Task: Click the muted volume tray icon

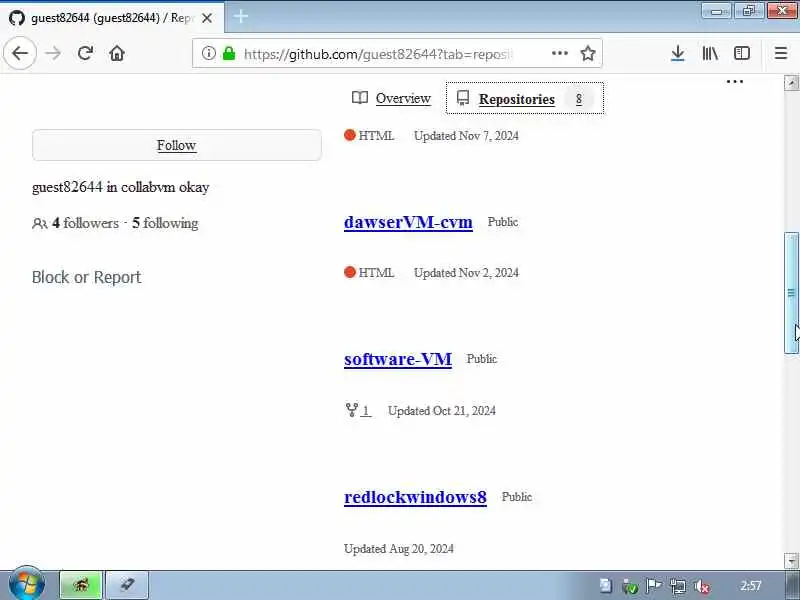Action: coord(702,586)
